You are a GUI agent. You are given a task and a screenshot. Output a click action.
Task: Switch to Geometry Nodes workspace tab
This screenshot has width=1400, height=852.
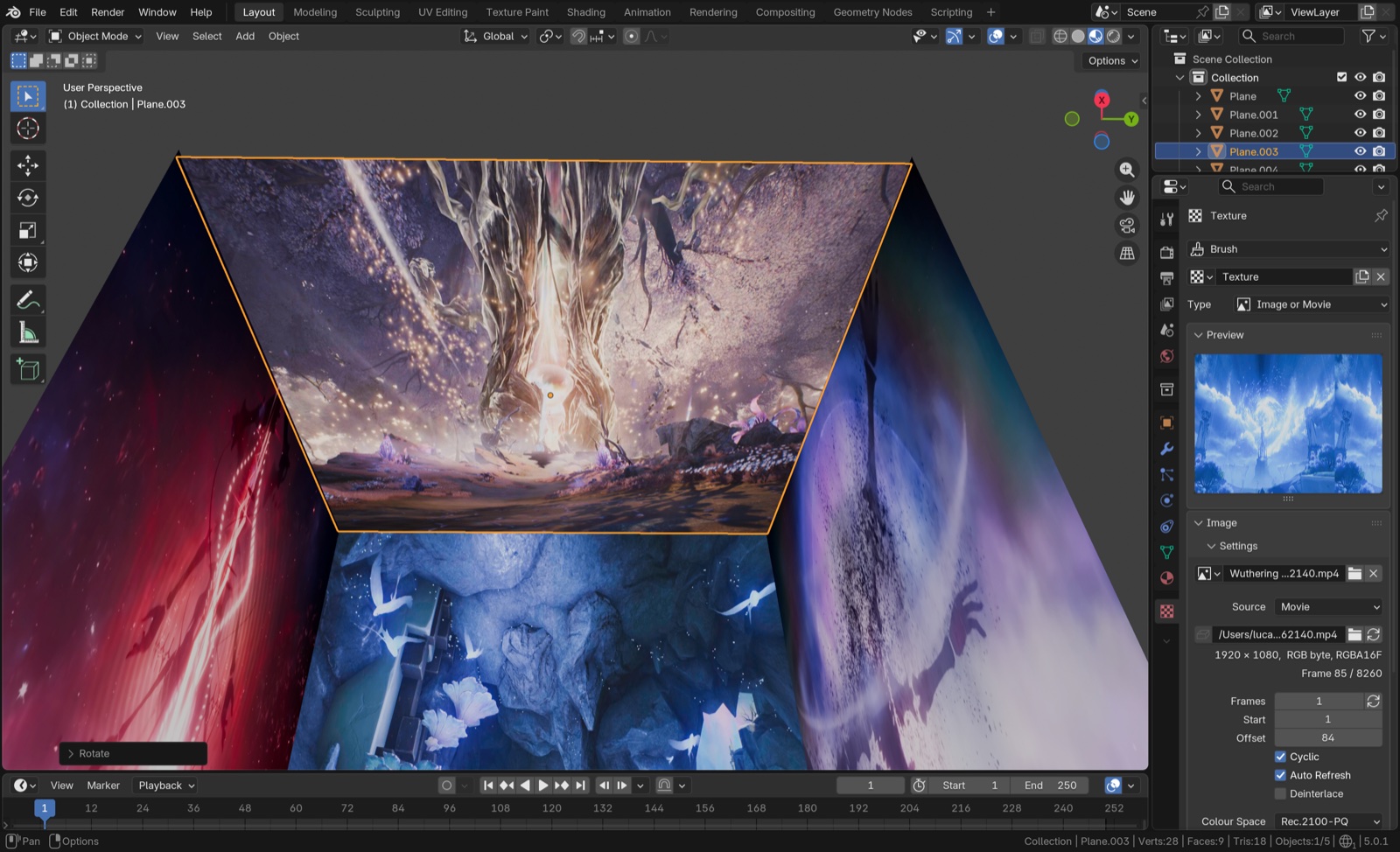(872, 12)
